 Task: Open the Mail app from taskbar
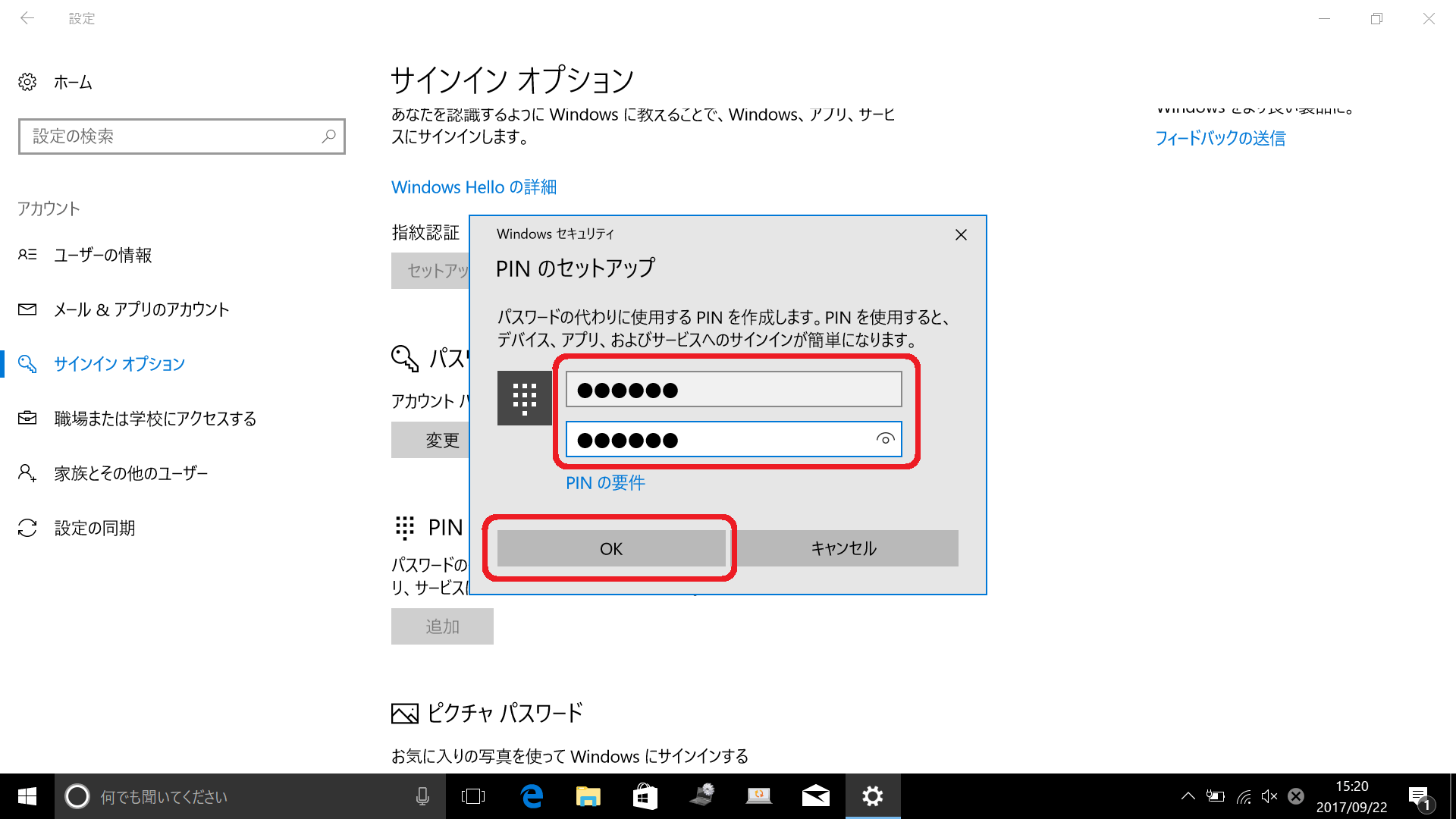point(816,796)
